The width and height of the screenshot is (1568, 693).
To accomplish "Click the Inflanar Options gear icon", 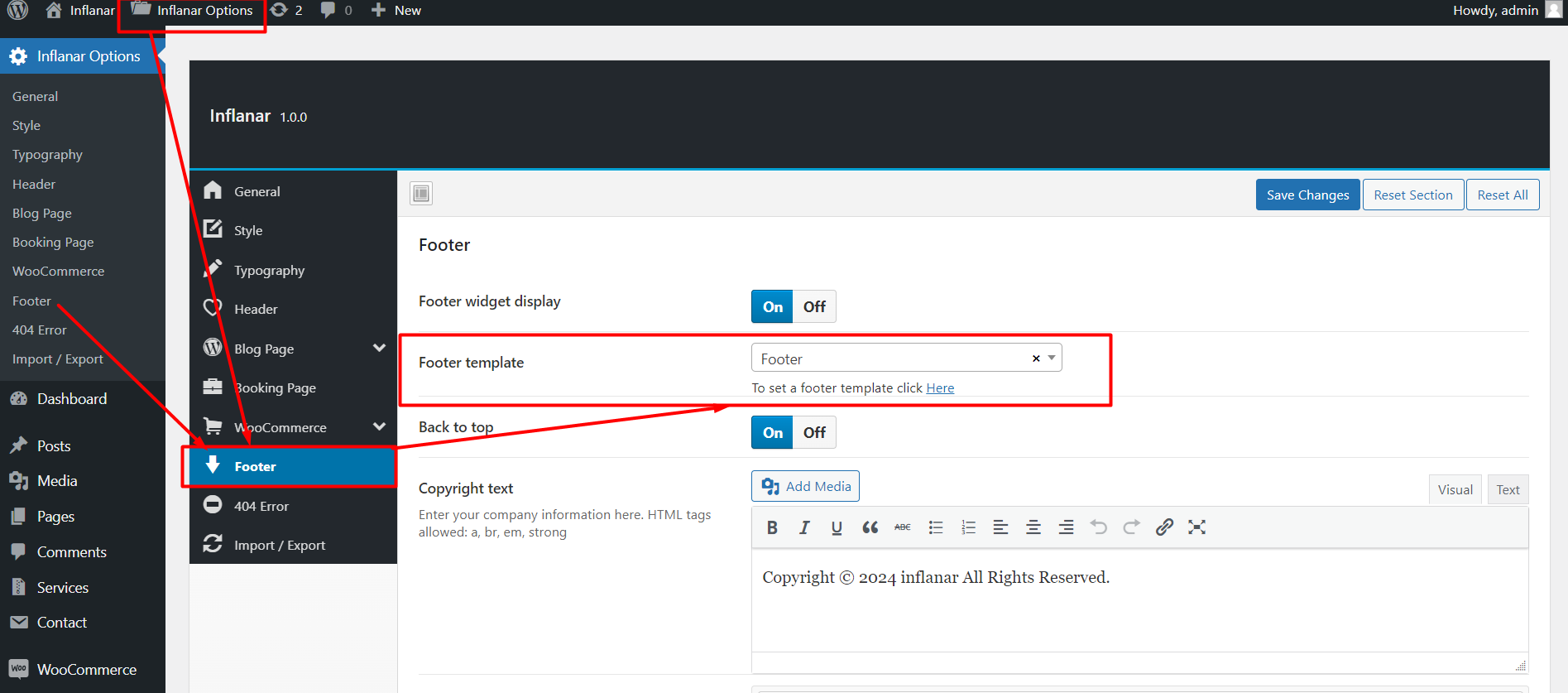I will point(18,56).
